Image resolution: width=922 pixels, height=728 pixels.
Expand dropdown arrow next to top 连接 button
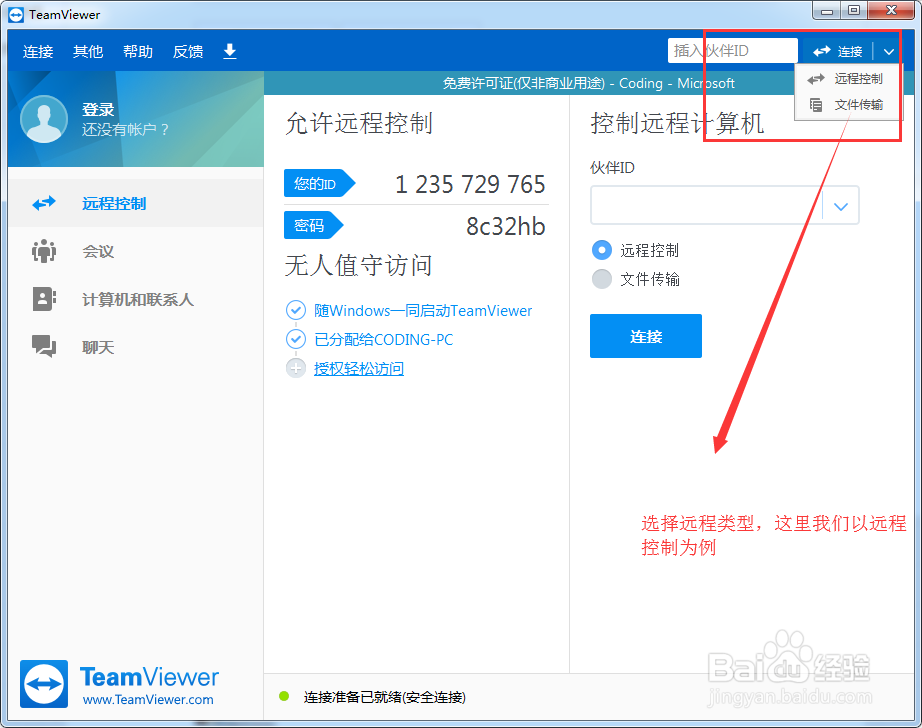888,52
